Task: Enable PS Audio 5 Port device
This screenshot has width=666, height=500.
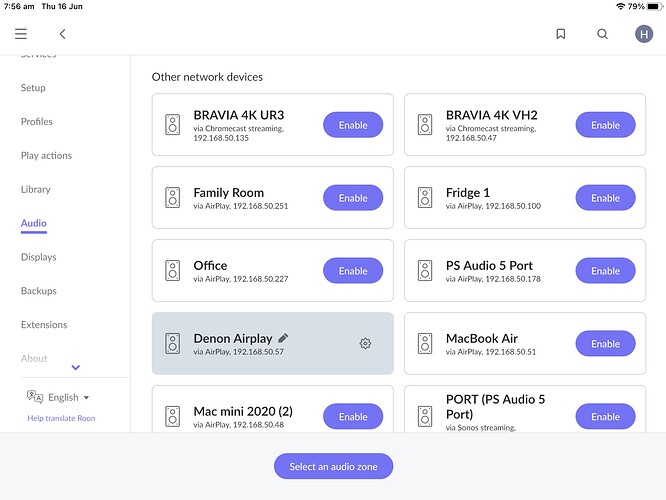Action: pos(605,271)
